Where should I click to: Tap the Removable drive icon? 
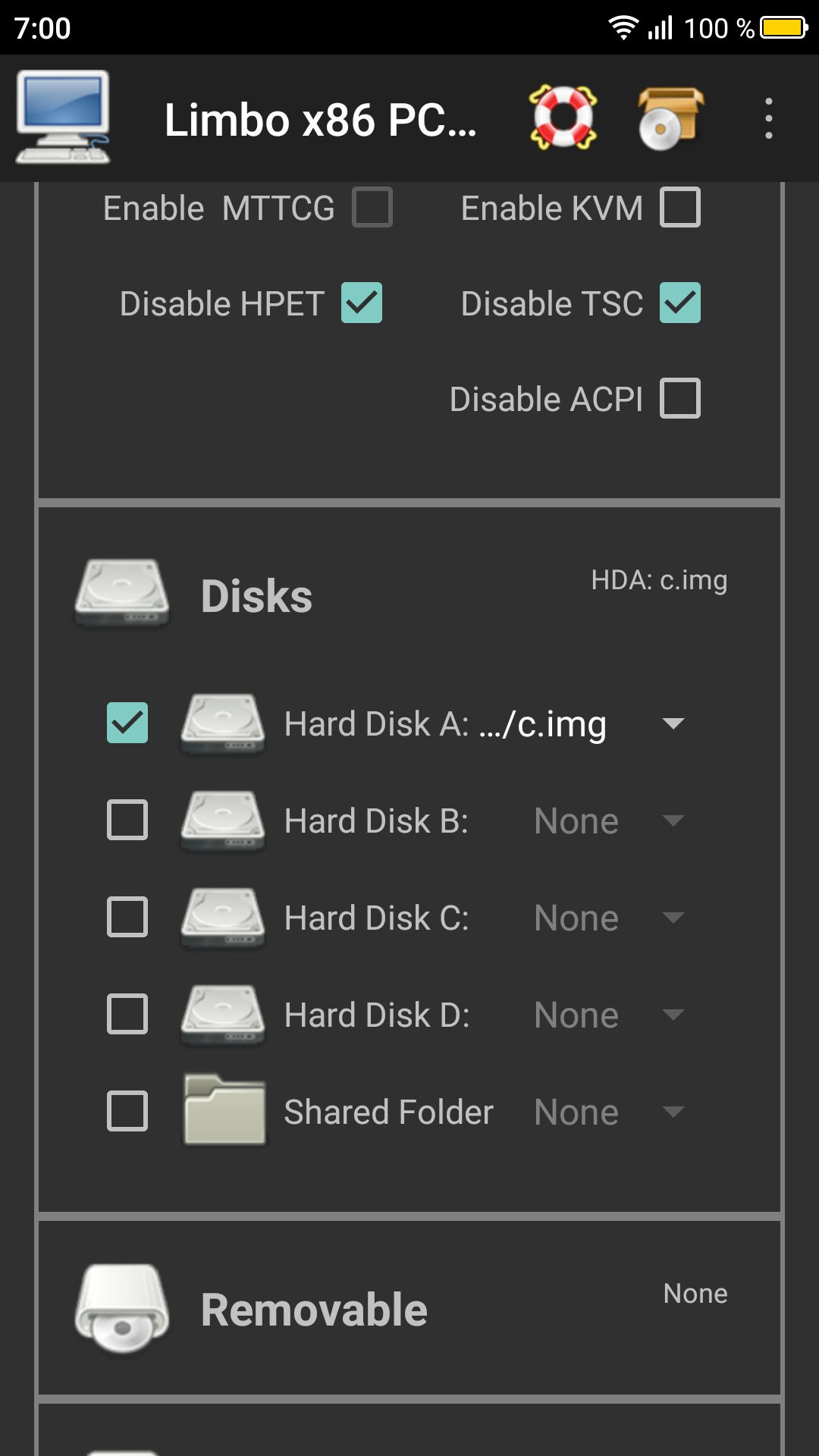[x=121, y=1308]
